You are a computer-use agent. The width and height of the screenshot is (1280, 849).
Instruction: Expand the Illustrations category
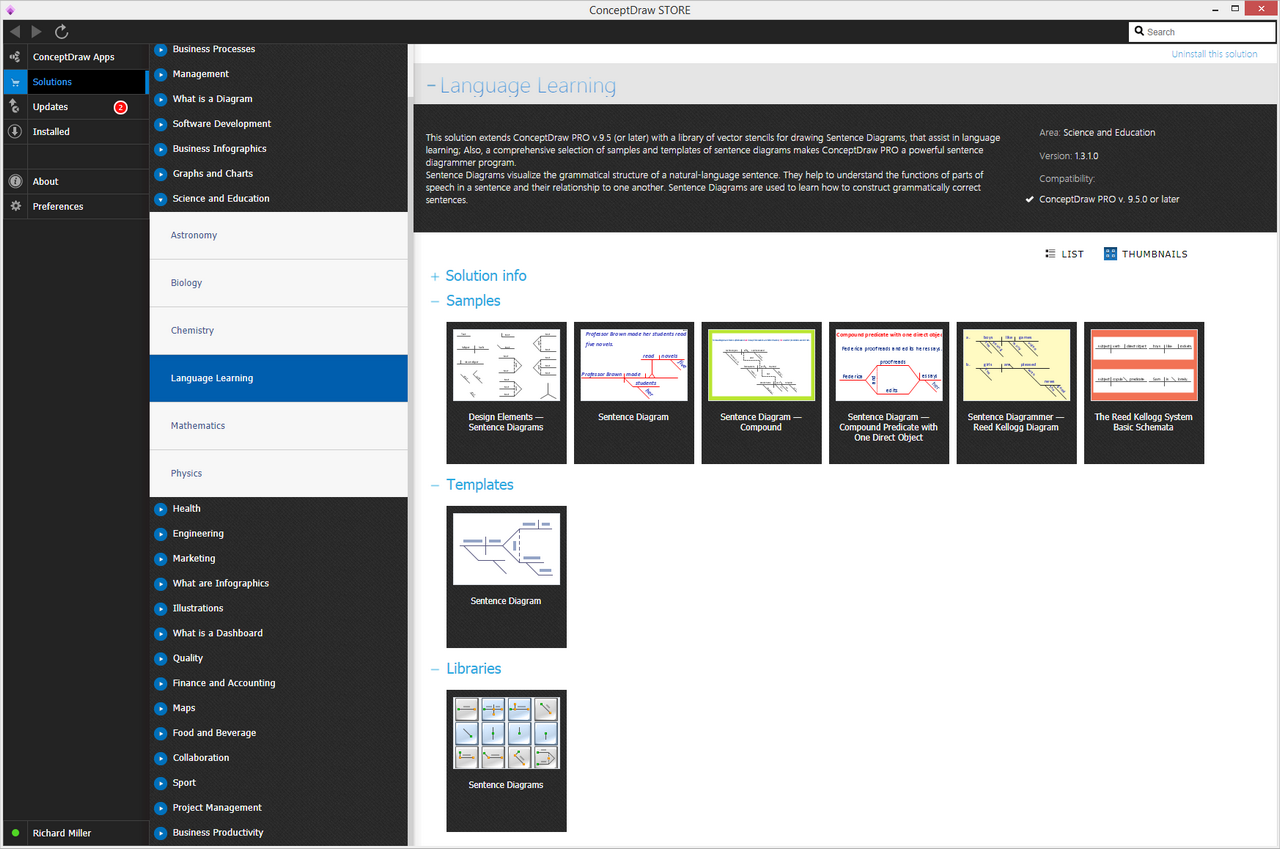[x=161, y=609]
